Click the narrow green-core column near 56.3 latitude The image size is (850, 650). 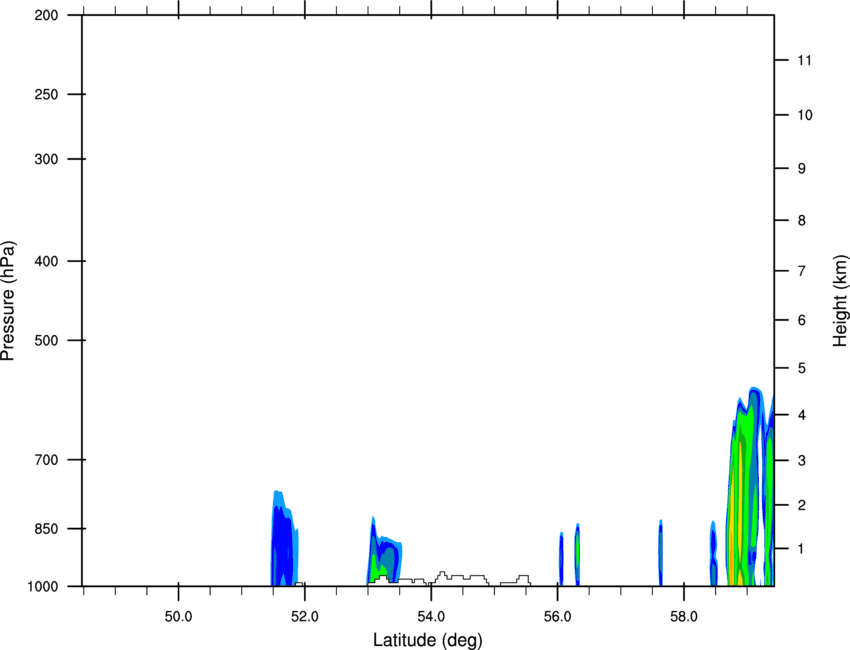[577, 555]
